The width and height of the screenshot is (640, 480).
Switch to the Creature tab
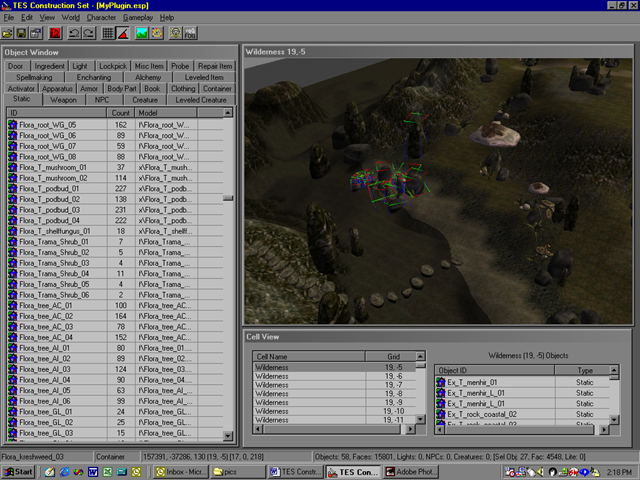click(146, 99)
